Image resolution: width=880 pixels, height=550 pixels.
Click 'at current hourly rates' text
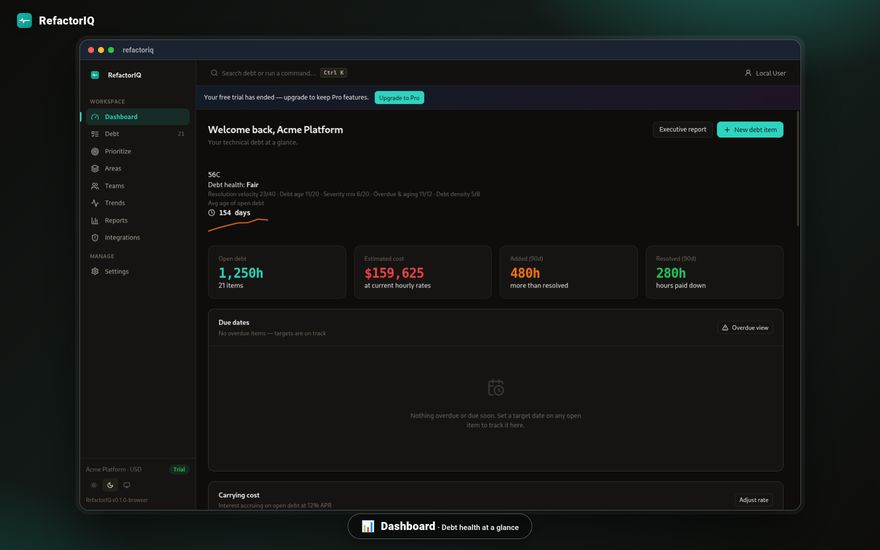(397, 286)
